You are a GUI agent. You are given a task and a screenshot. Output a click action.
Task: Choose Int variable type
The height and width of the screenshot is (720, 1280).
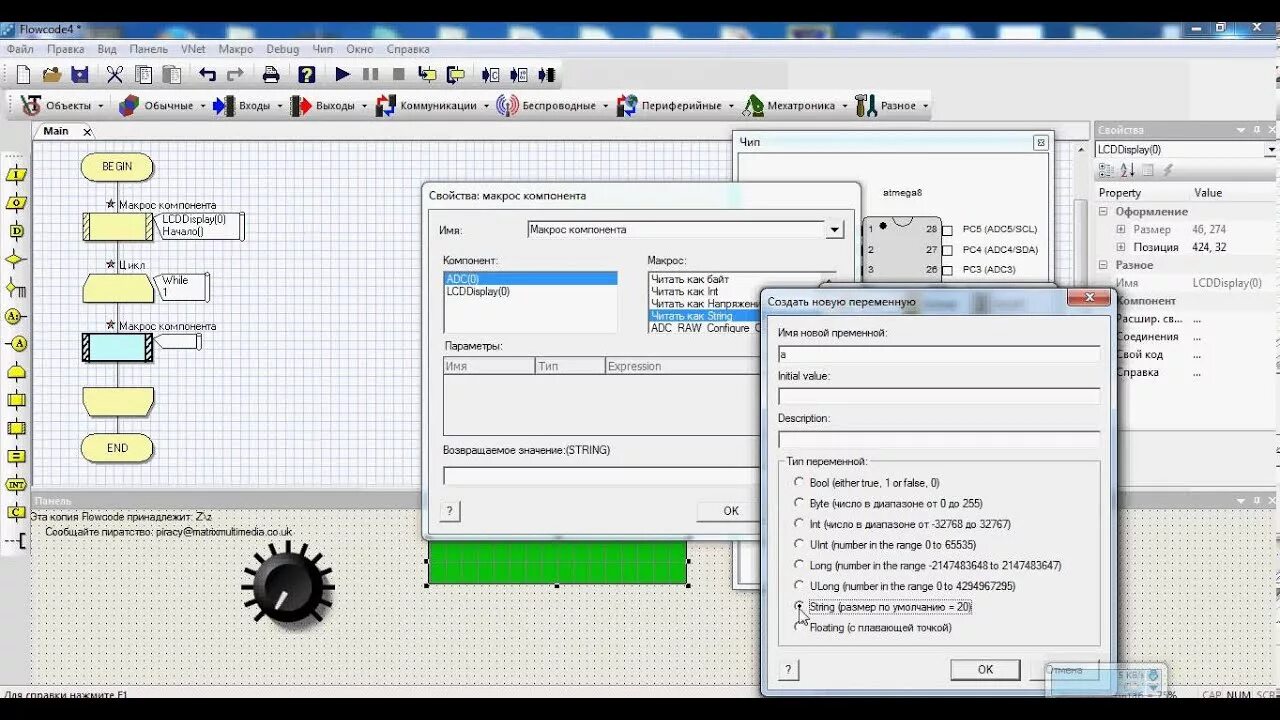point(799,523)
